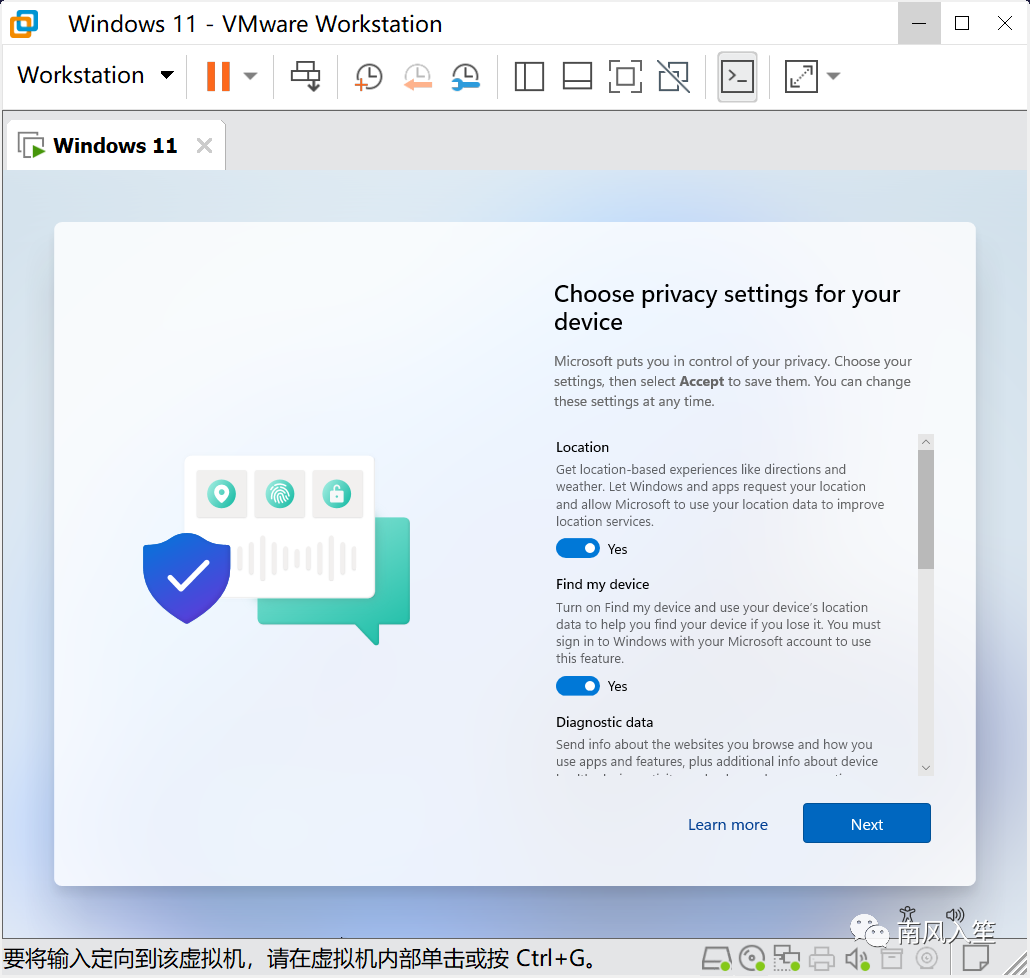This screenshot has width=1030, height=978.
Task: Close the Windows 11 tab
Action: [204, 145]
